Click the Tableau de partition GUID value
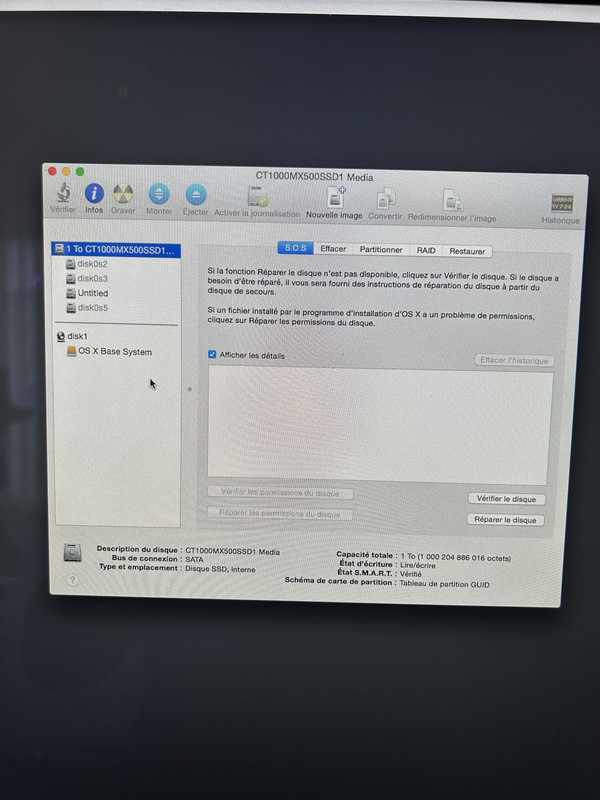The height and width of the screenshot is (800, 600). tap(444, 584)
